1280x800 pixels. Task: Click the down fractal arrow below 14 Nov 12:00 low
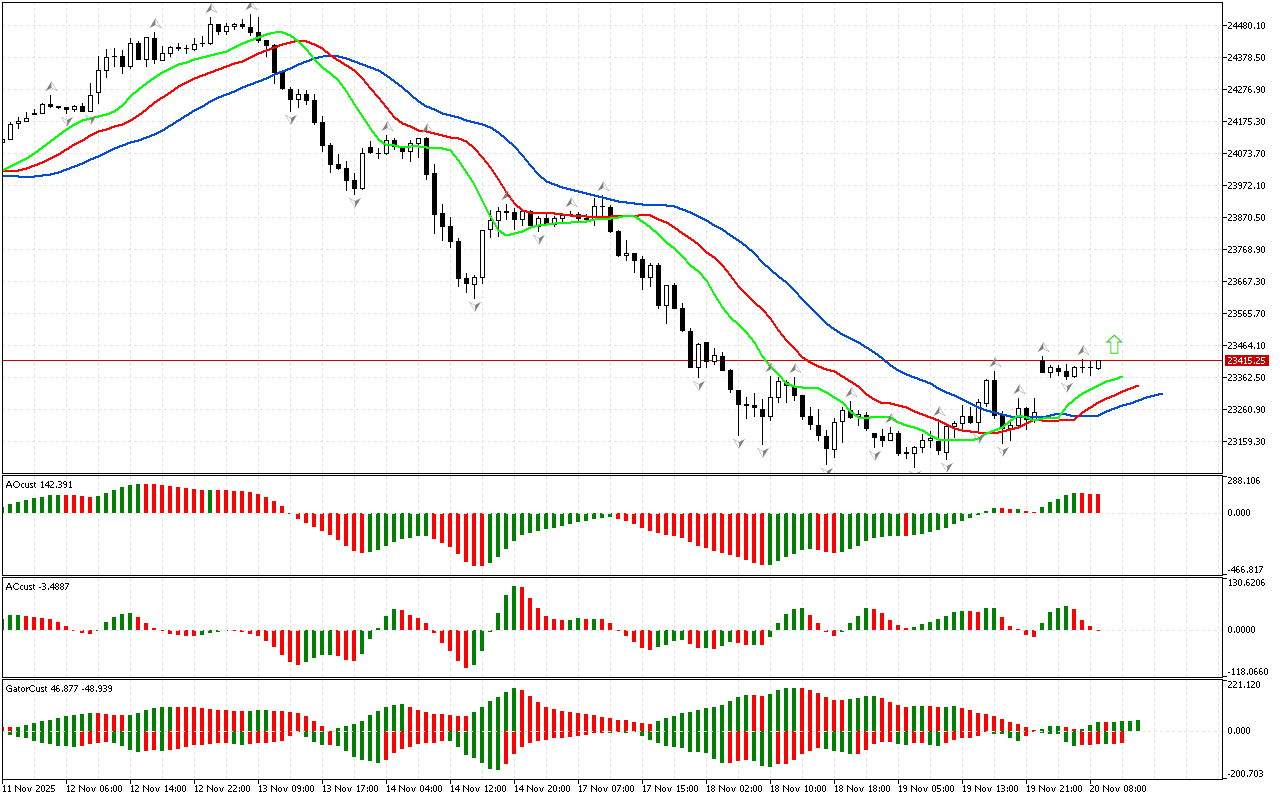[473, 304]
